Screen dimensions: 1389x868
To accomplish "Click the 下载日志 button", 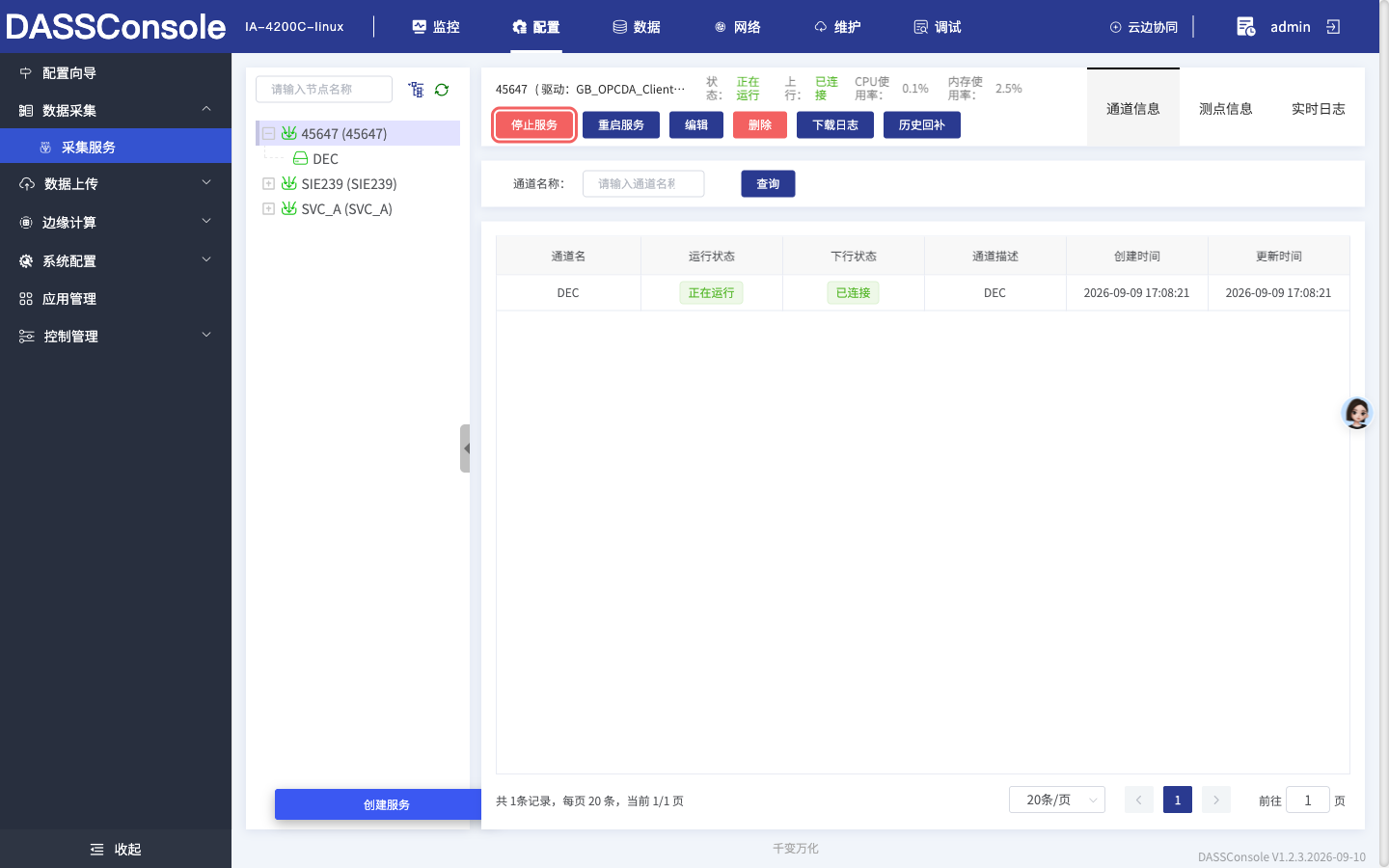I will pos(835,125).
